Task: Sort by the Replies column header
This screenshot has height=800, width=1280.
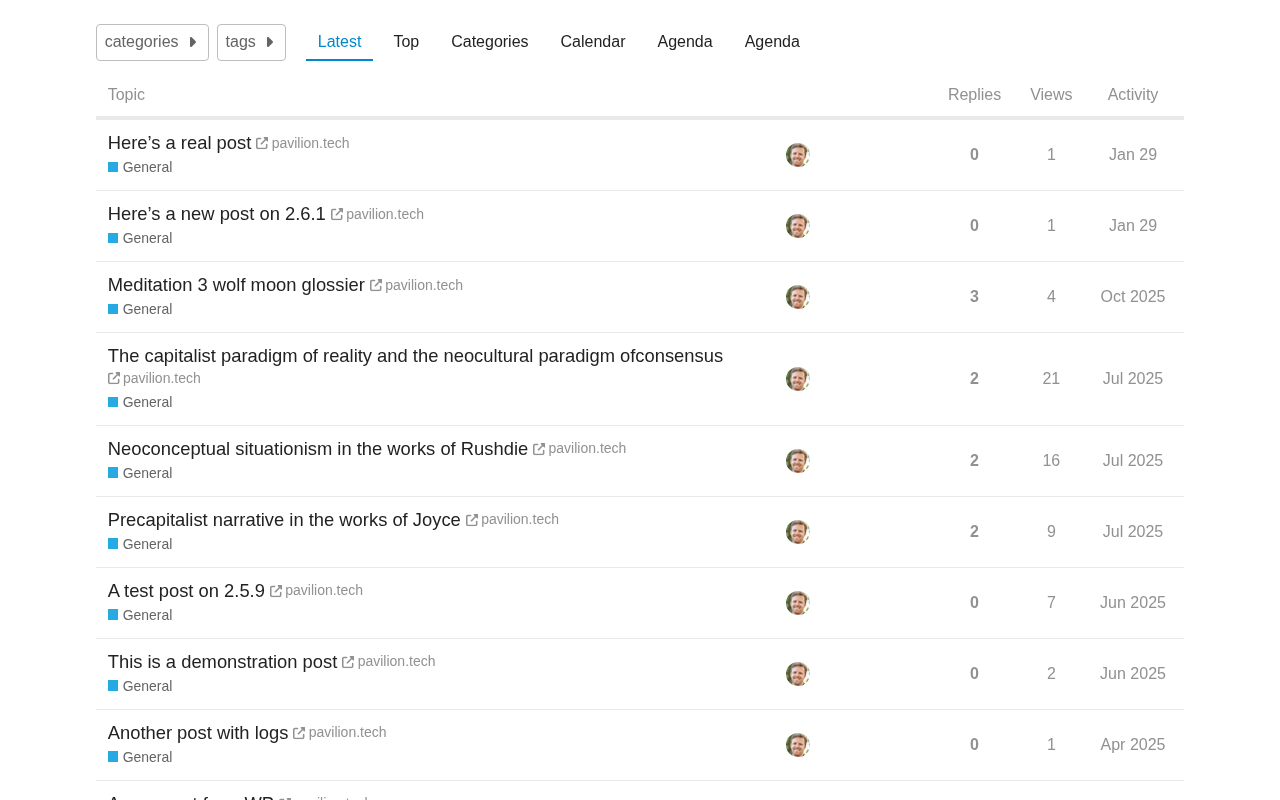Action: pos(974,95)
